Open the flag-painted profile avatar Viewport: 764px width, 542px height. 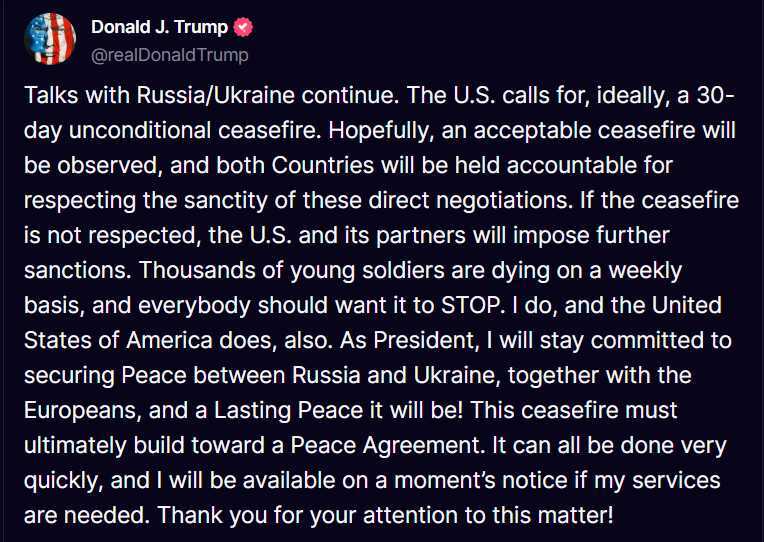point(50,39)
